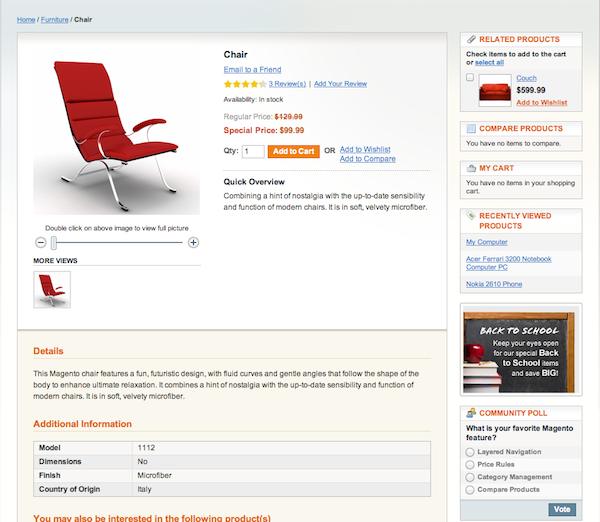Click the zoom out minus icon
Viewport: 600px width, 522px height.
(x=41, y=243)
